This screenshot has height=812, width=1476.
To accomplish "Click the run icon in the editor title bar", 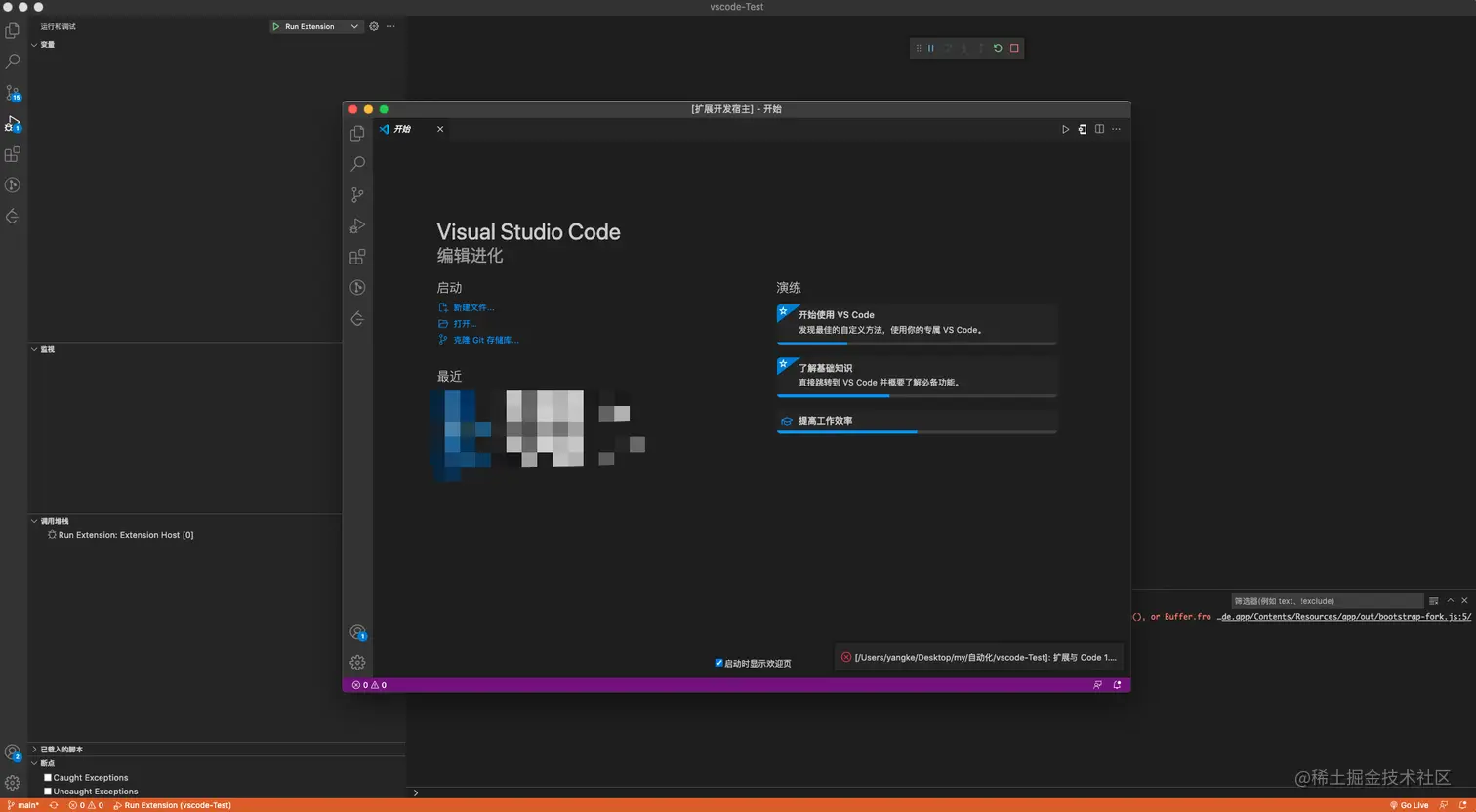I will pos(1065,129).
